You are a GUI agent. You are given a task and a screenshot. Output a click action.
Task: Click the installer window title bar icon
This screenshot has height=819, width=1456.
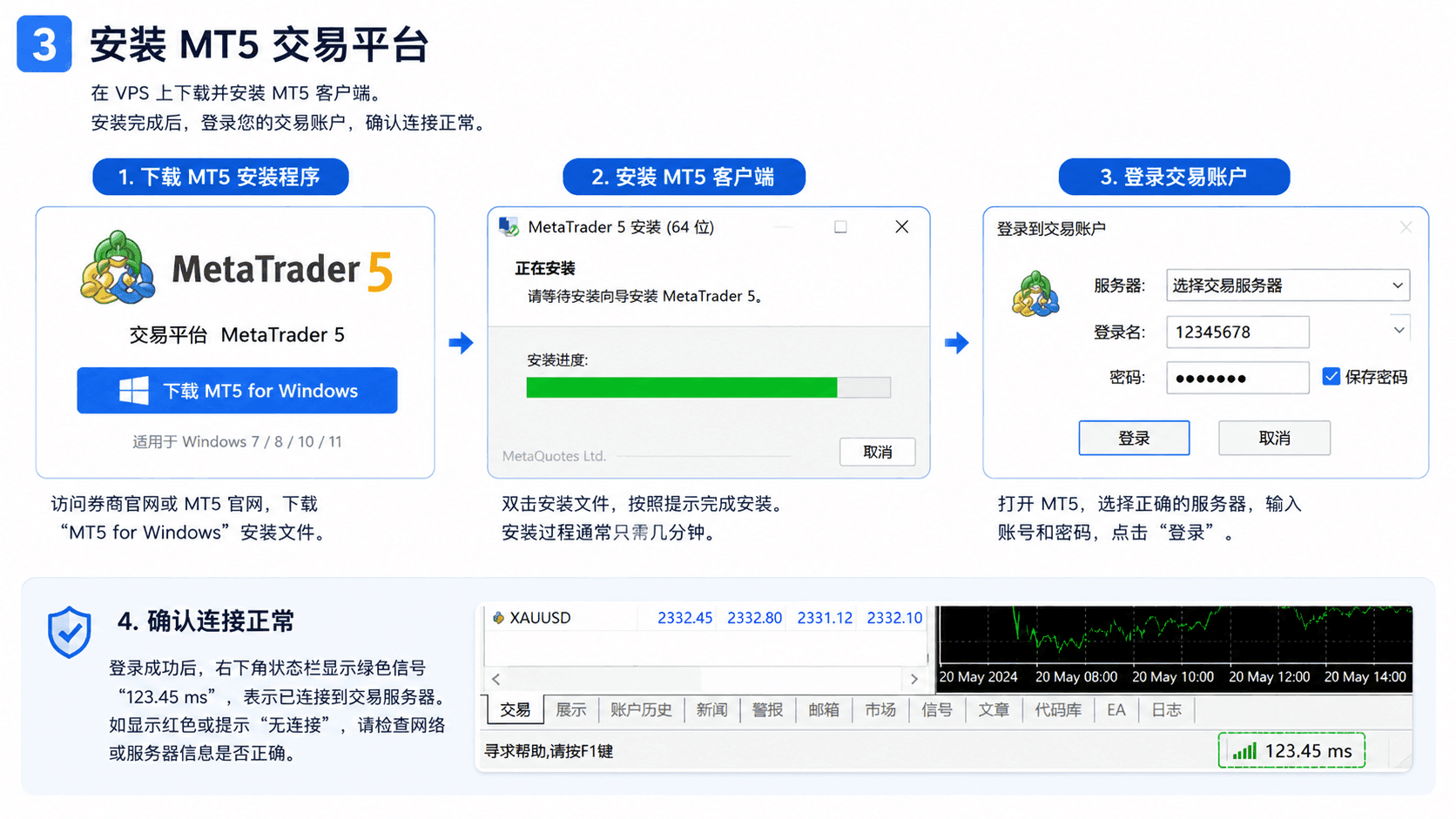pos(509,227)
